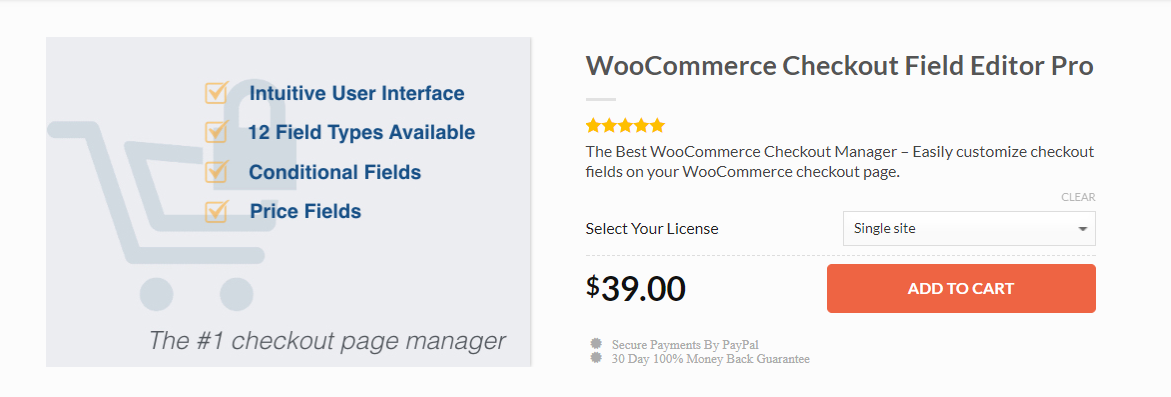Viewport: 1171px width, 397px height.
Task: Click the first yellow rating star
Action: pyautogui.click(x=594, y=125)
